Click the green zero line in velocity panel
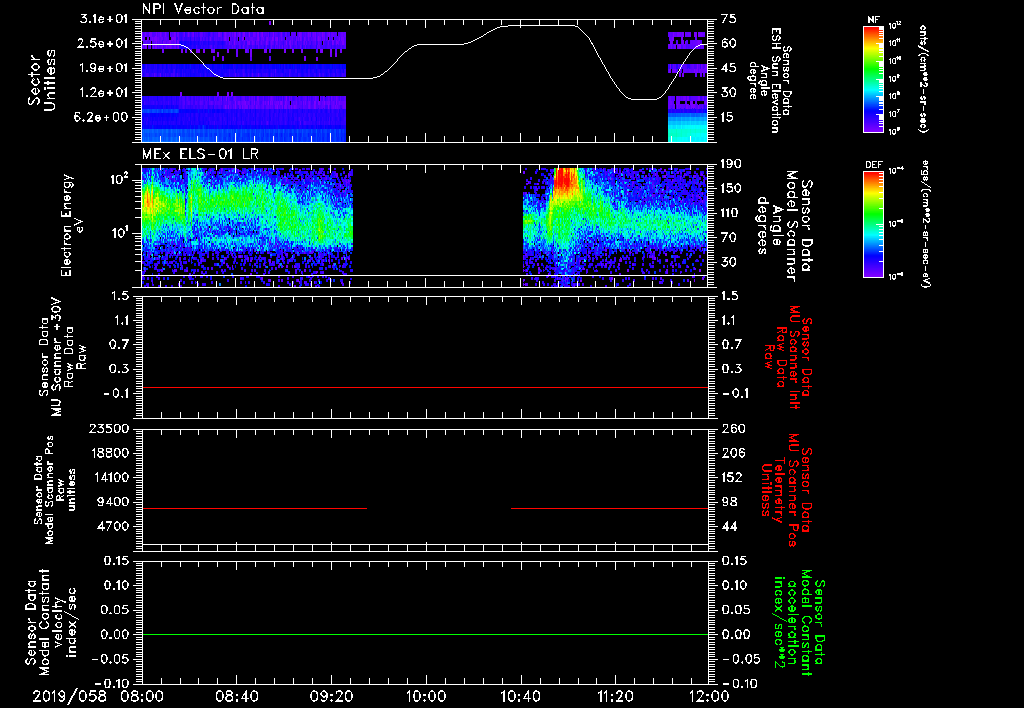This screenshot has height=708, width=1024. point(425,635)
